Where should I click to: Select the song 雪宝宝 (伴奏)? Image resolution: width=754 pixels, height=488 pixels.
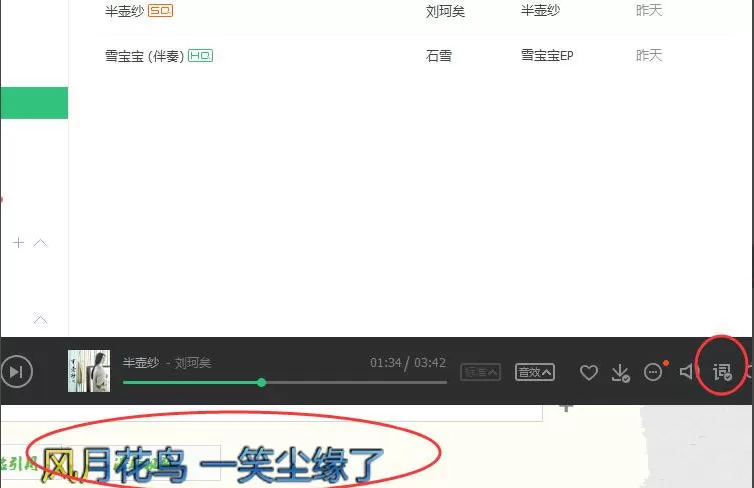pyautogui.click(x=144, y=56)
